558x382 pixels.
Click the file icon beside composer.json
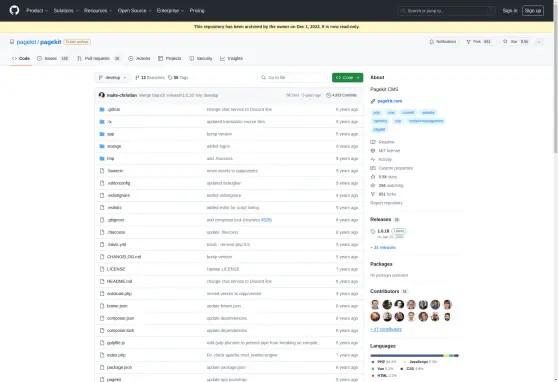pyautogui.click(x=102, y=318)
